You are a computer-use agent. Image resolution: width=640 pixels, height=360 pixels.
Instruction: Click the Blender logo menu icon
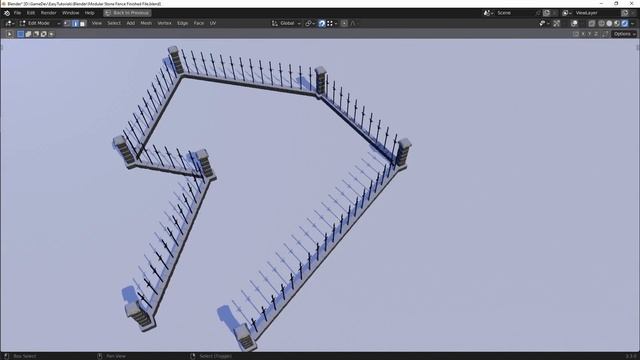pos(7,13)
